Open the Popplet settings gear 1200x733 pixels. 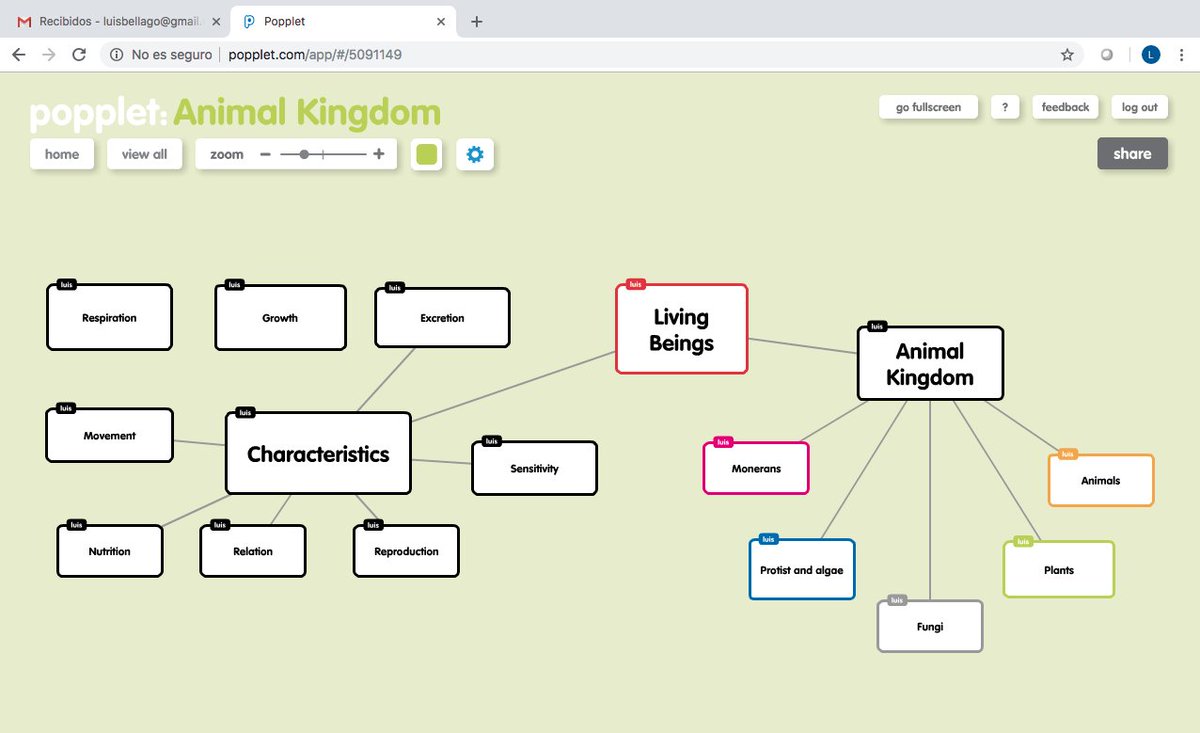(x=475, y=154)
